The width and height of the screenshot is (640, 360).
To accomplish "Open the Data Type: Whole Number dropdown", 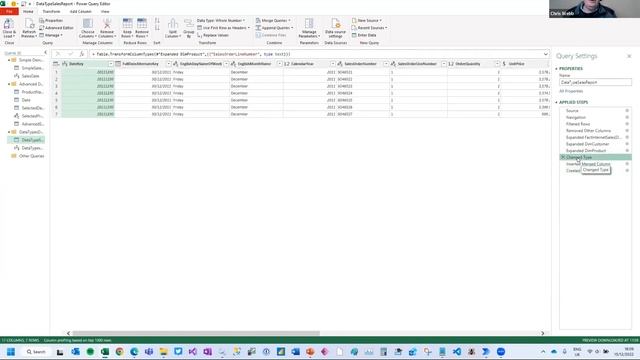I will 221,20.
